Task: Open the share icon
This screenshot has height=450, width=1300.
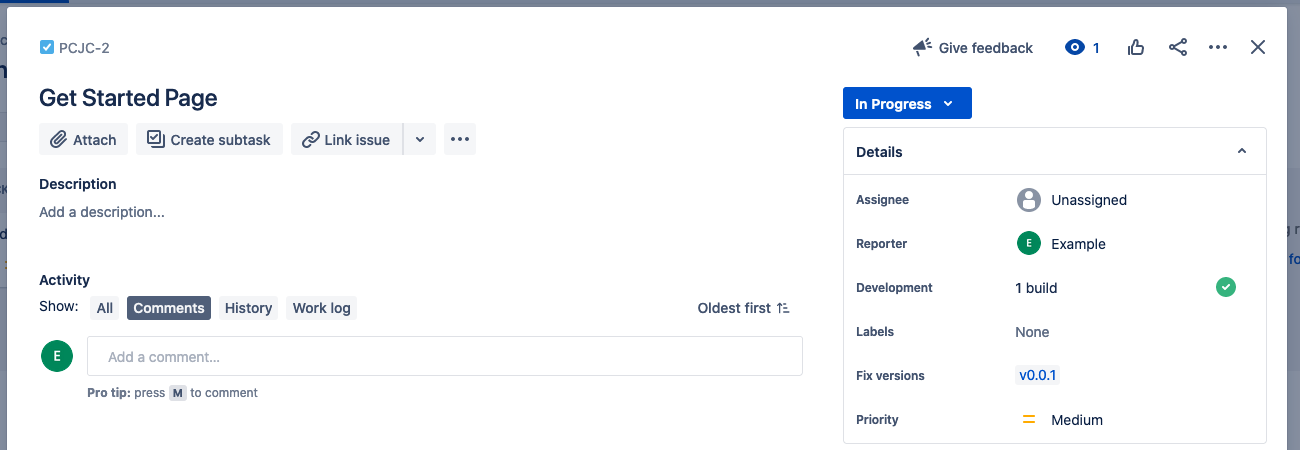Action: 1178,47
